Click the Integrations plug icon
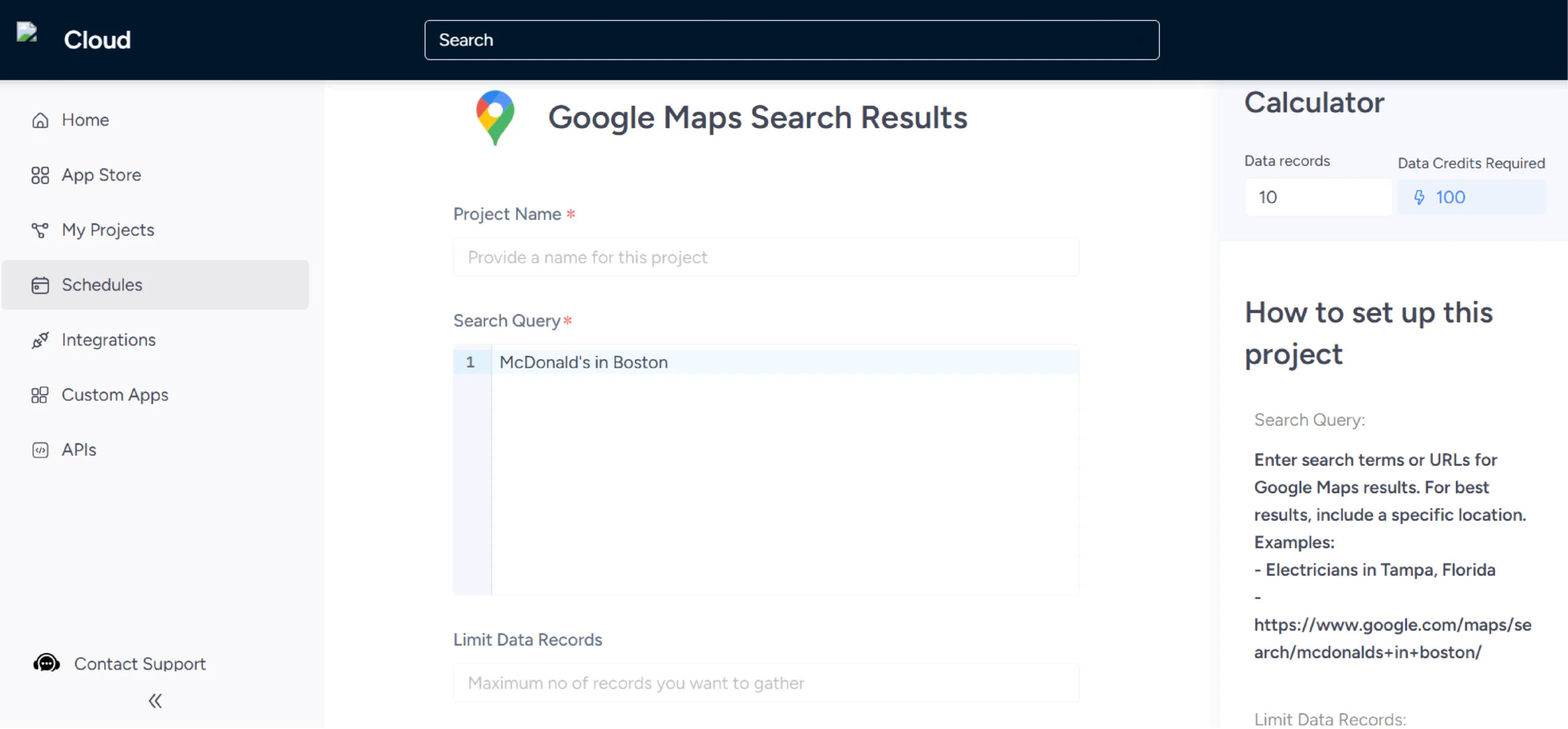 [40, 340]
